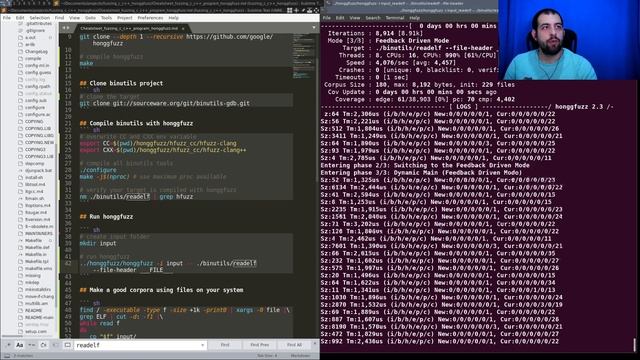
Task: Change syntax via Markdown in status bar
Action: (301, 356)
